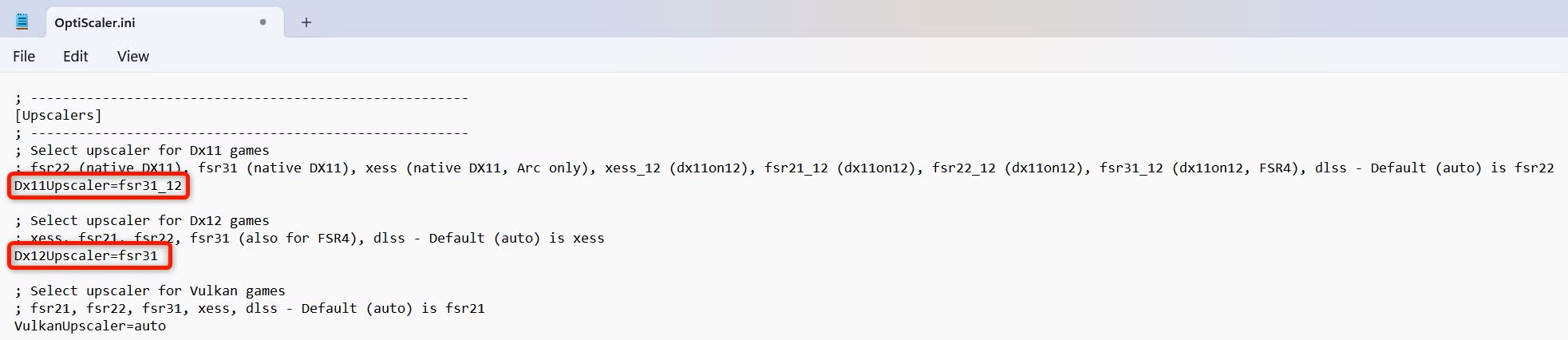Open the View menu
The height and width of the screenshot is (340, 1568).
[x=133, y=57]
